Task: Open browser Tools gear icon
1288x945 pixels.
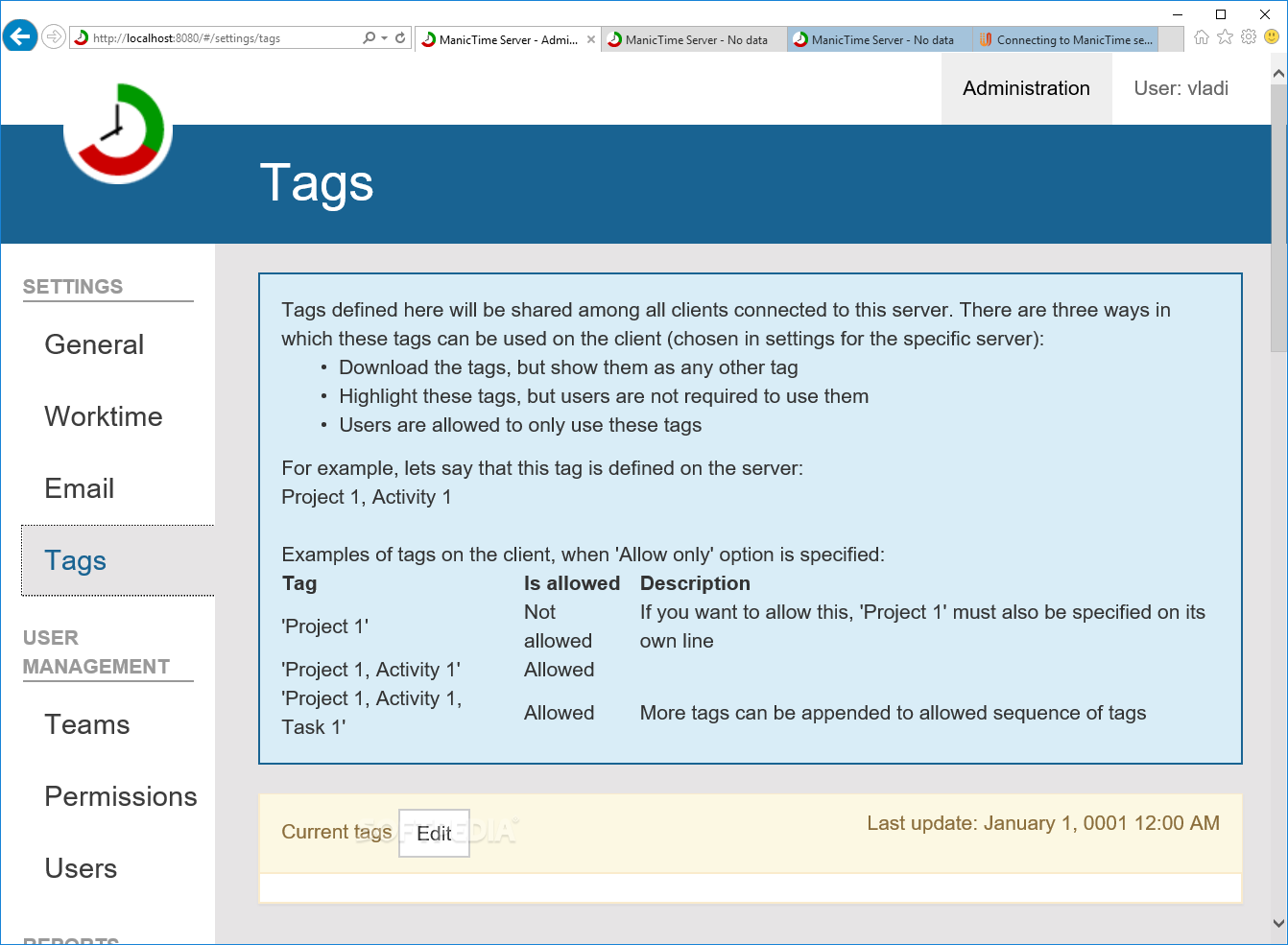Action: (1249, 37)
